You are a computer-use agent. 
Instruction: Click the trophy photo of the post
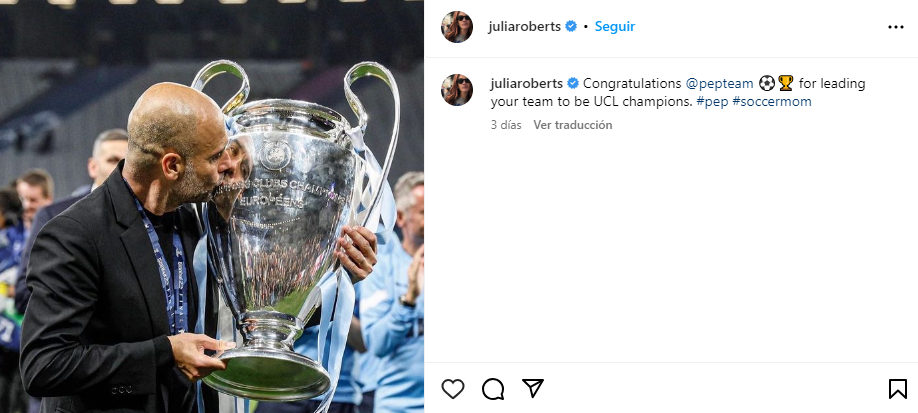coord(212,206)
